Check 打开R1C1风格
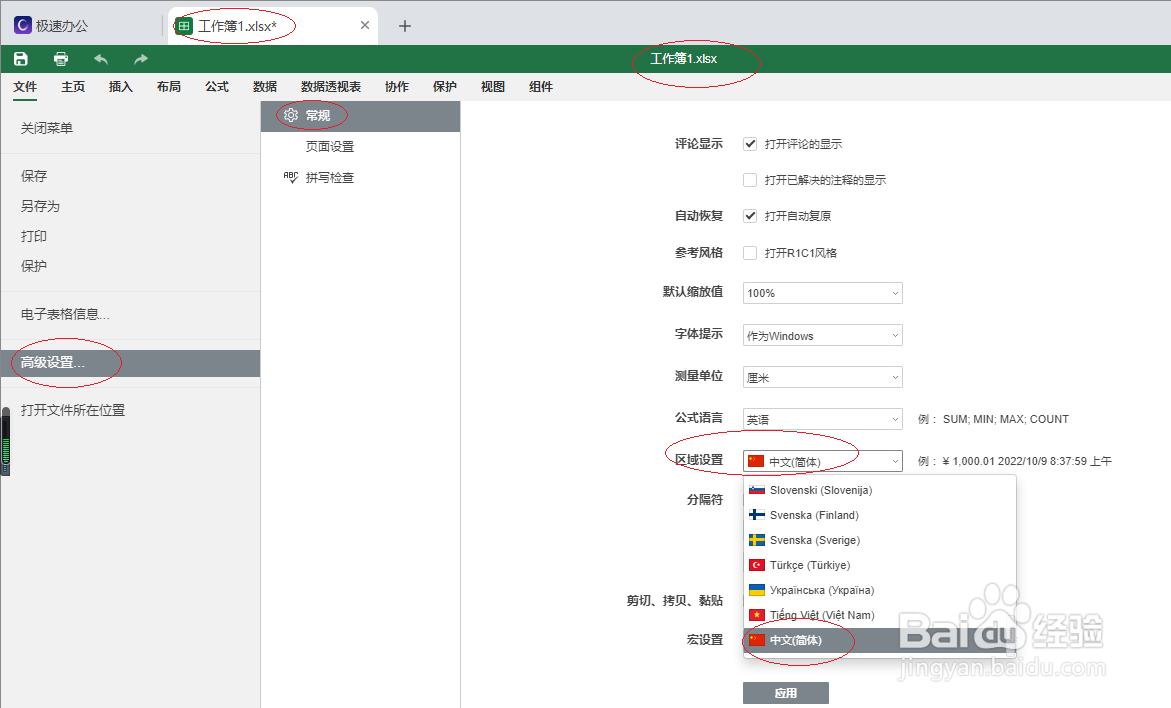This screenshot has width=1171, height=708. click(749, 252)
